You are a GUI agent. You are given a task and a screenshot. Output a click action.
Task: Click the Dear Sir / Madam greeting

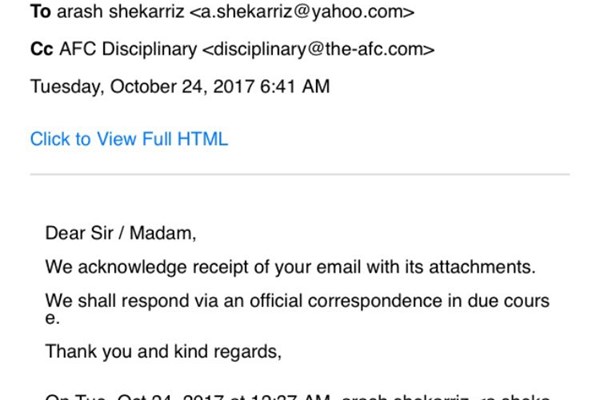[x=121, y=233]
